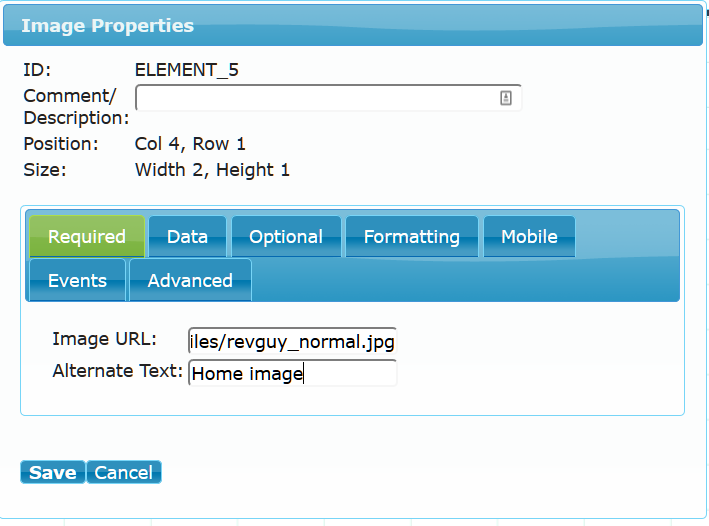Focus the Comment/Description text box

click(x=328, y=98)
